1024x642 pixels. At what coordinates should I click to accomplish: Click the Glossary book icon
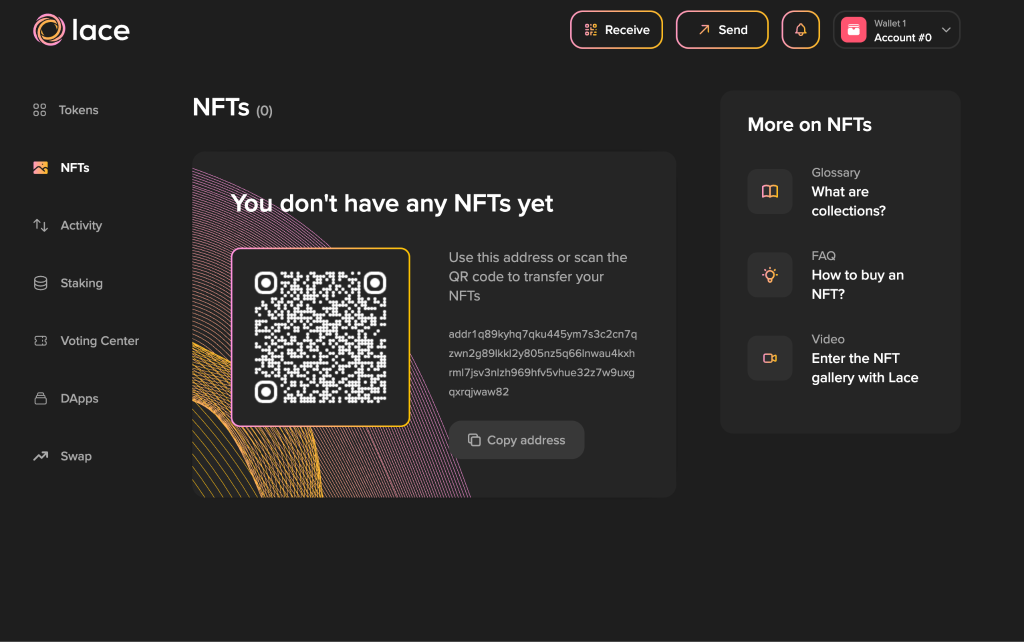pos(769,192)
